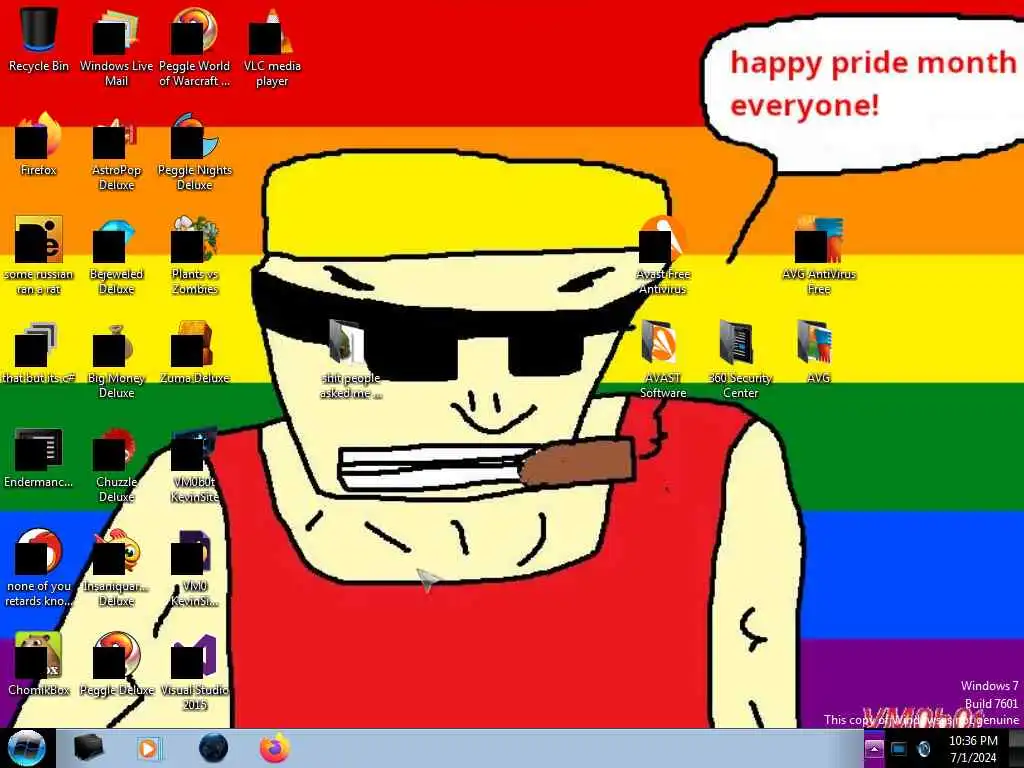
Task: Click the monitor icon in the system tray
Action: [x=899, y=749]
